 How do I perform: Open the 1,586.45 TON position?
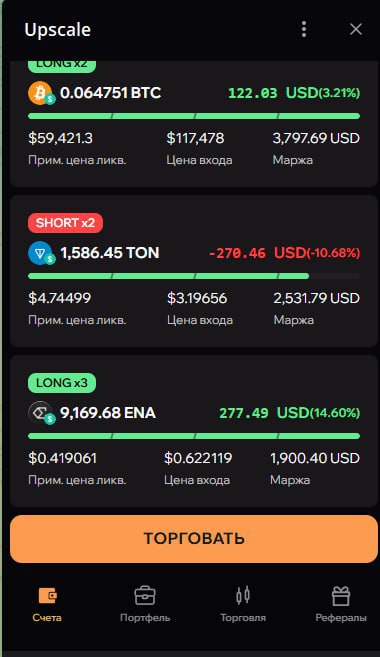(110, 253)
